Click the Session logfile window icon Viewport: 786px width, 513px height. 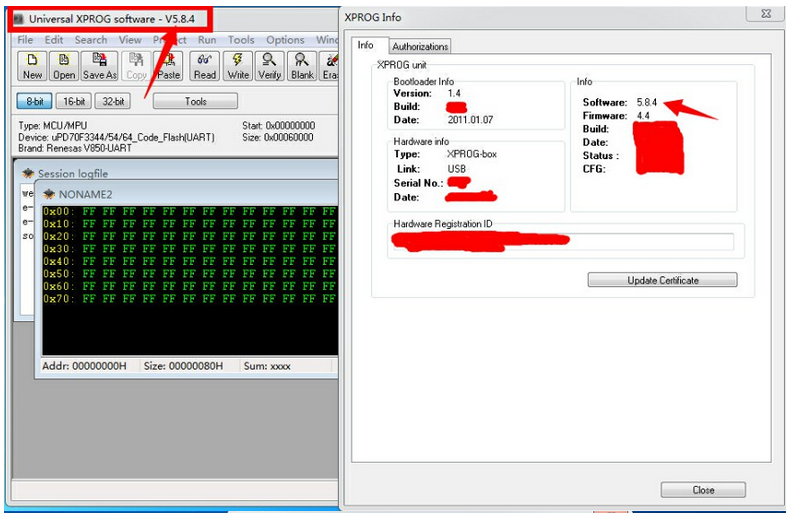pos(28,174)
